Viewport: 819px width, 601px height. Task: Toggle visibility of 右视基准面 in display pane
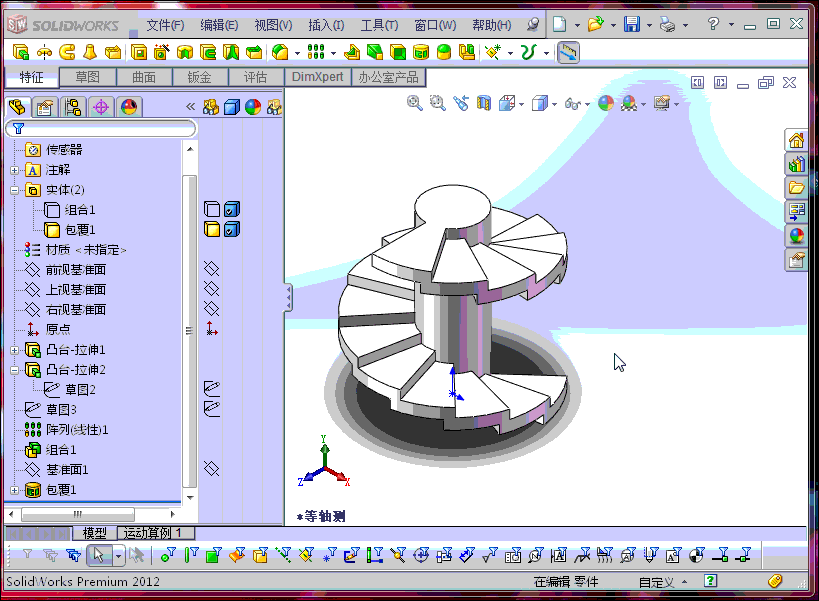(x=212, y=309)
